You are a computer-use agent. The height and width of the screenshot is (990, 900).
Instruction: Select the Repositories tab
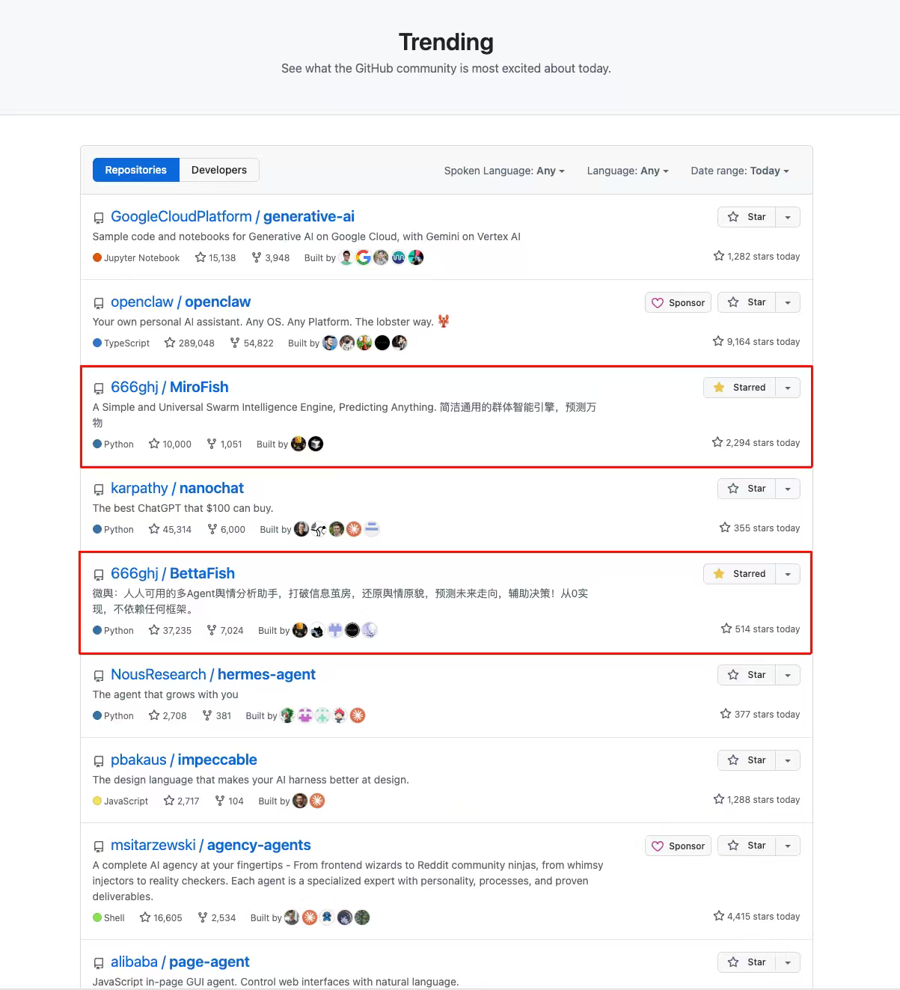point(136,170)
